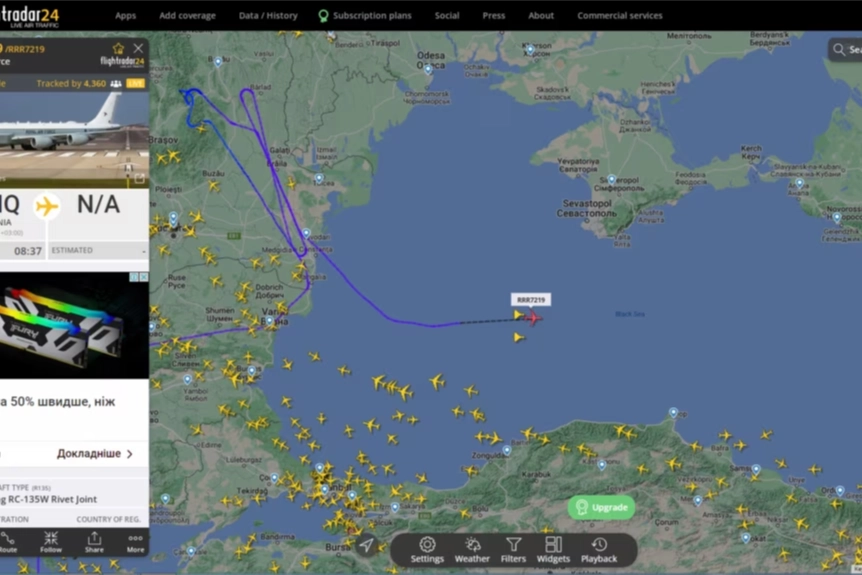Share this flight

(94, 542)
